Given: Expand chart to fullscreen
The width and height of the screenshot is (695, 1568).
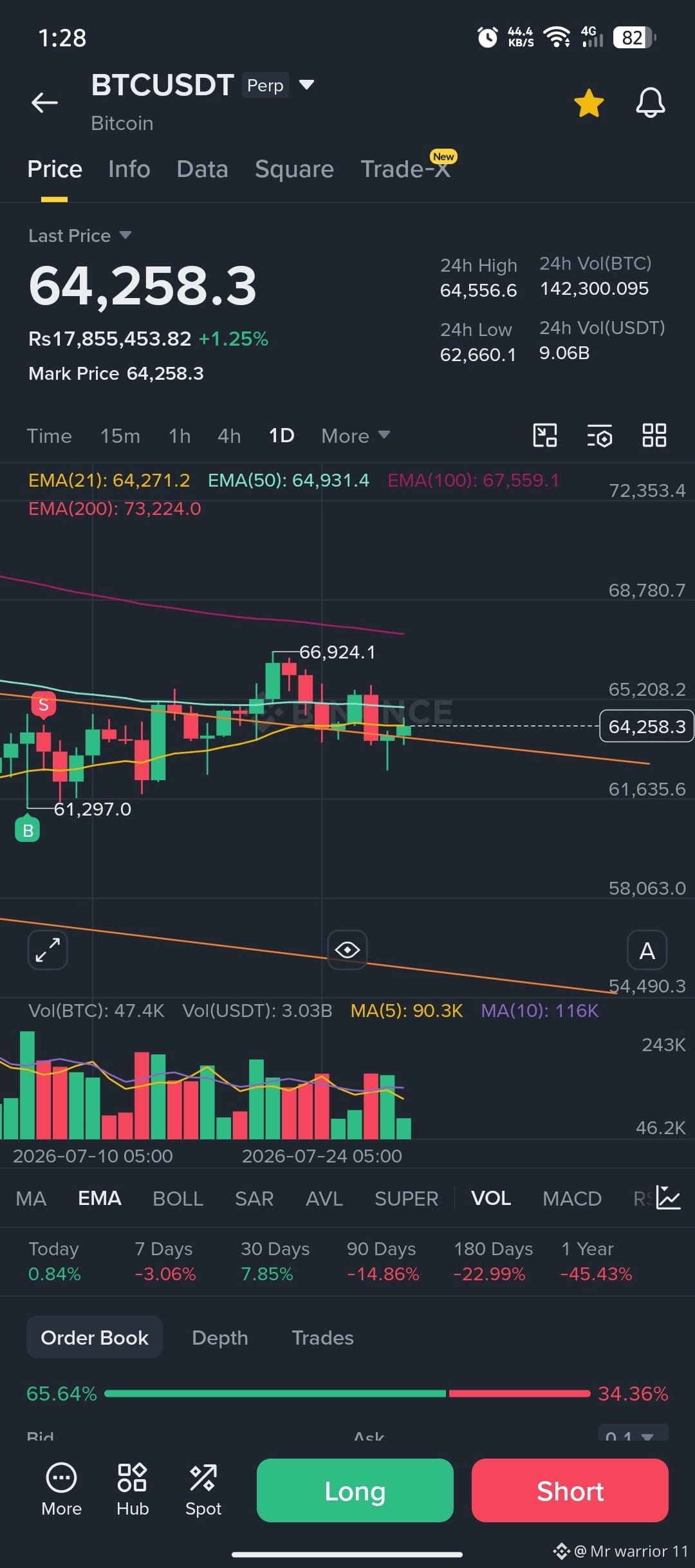Looking at the screenshot, I should [48, 950].
